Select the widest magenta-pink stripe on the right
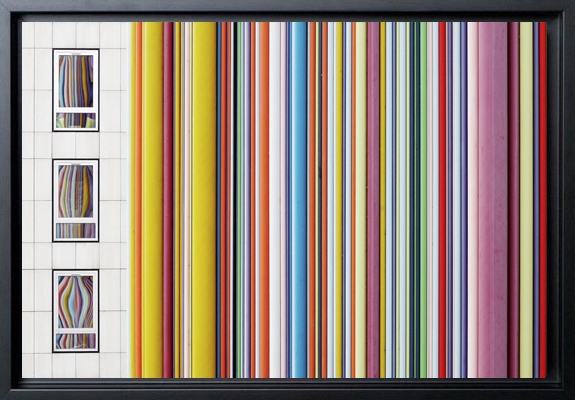575x400 pixels. [x=492, y=200]
